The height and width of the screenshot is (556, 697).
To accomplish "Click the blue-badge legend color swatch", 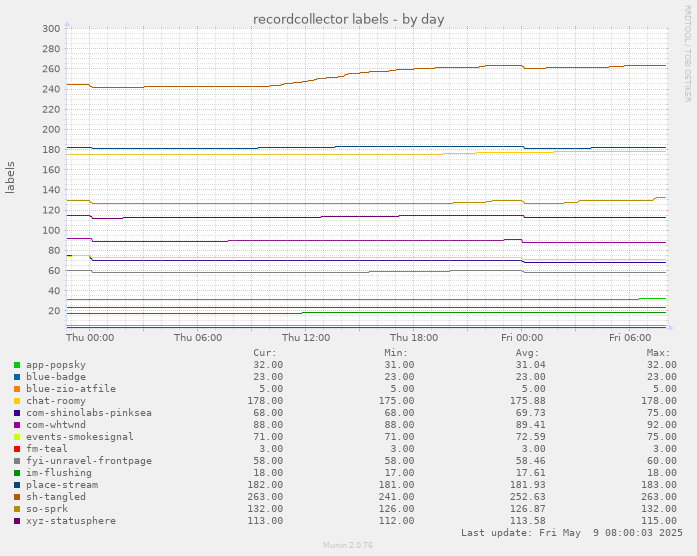I will pyautogui.click(x=17, y=377).
